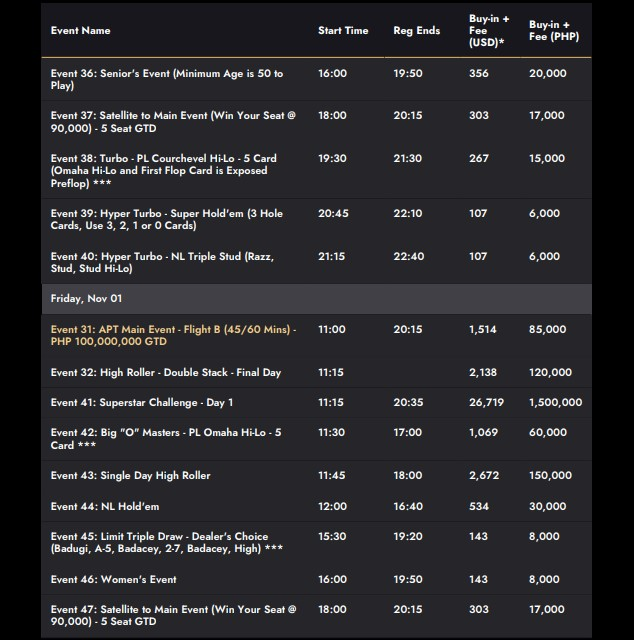
Task: Click the Buy-in + Fee (USD) header
Action: (489, 31)
